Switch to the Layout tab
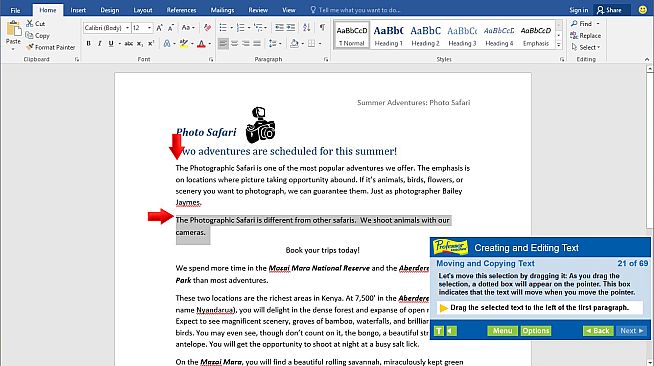Screen dimensions: 654x366 143,10
